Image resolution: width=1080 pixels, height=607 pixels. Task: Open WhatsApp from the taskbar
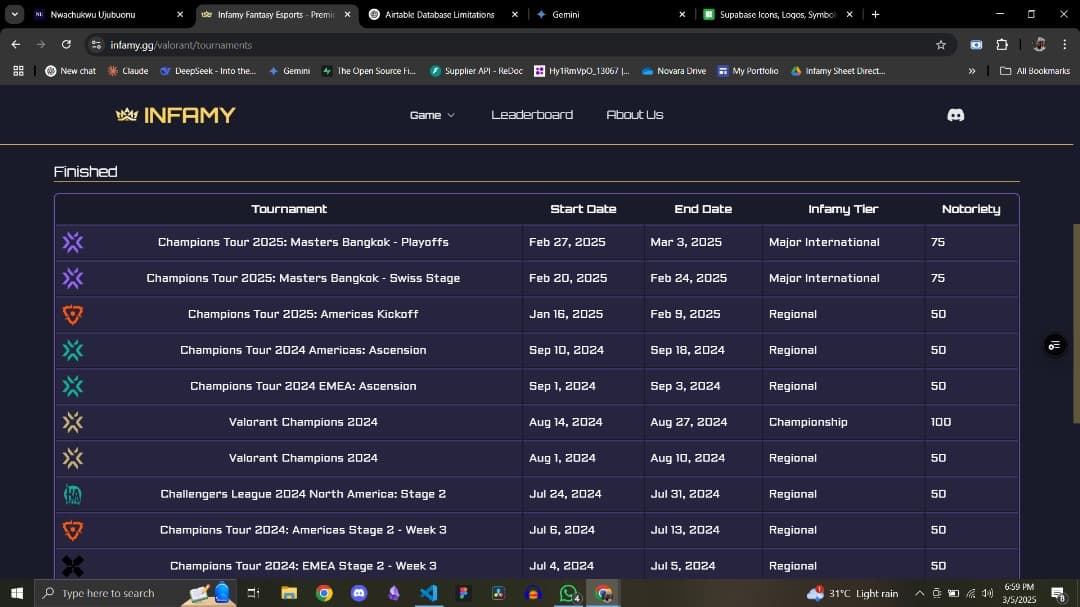[x=569, y=593]
